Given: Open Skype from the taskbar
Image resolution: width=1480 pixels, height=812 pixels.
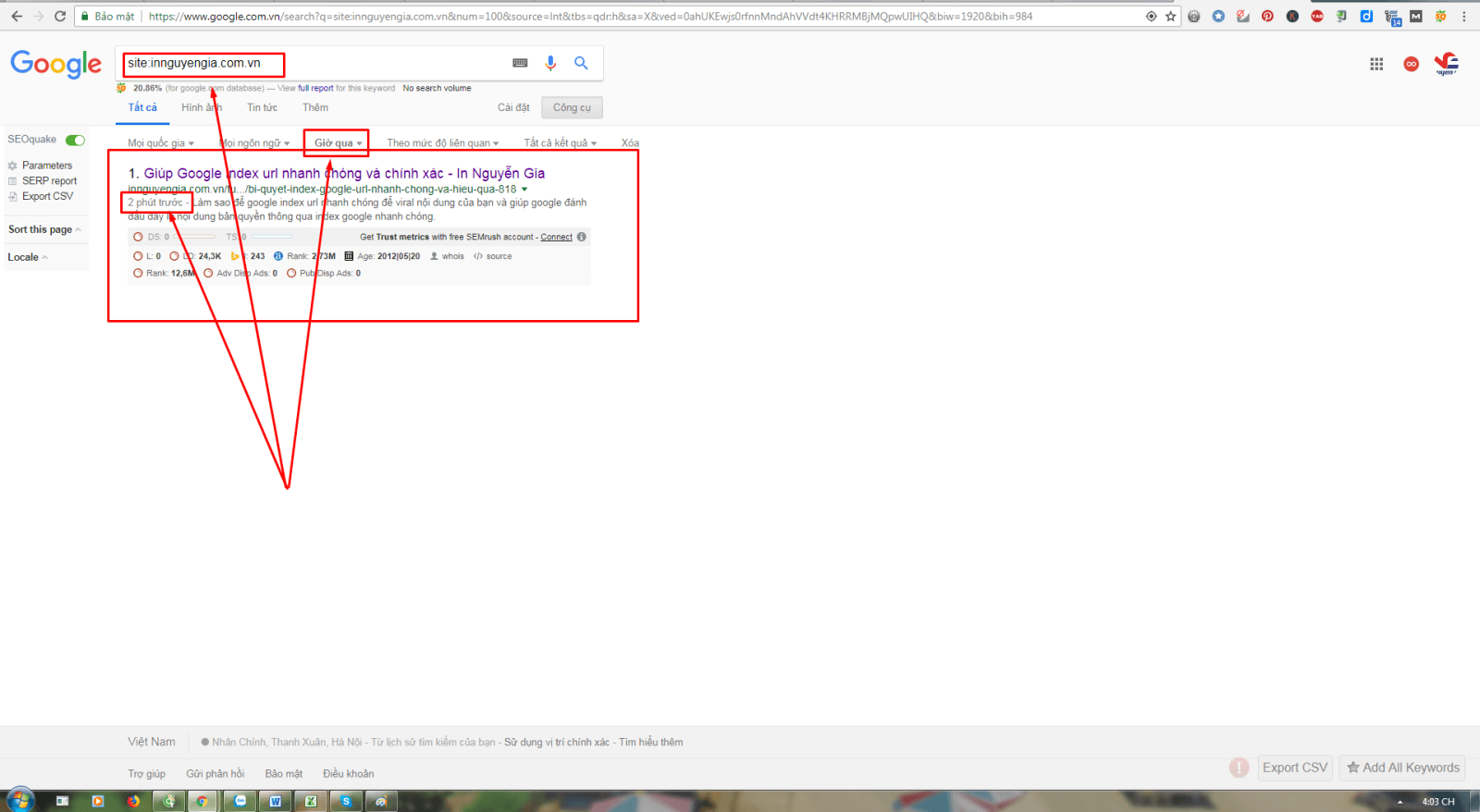Looking at the screenshot, I should (x=345, y=801).
